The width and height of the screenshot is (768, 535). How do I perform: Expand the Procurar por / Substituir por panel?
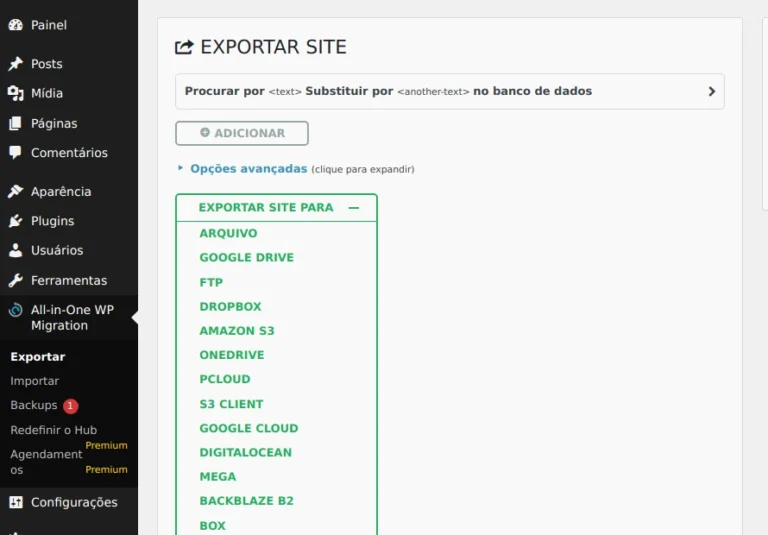[x=450, y=91]
